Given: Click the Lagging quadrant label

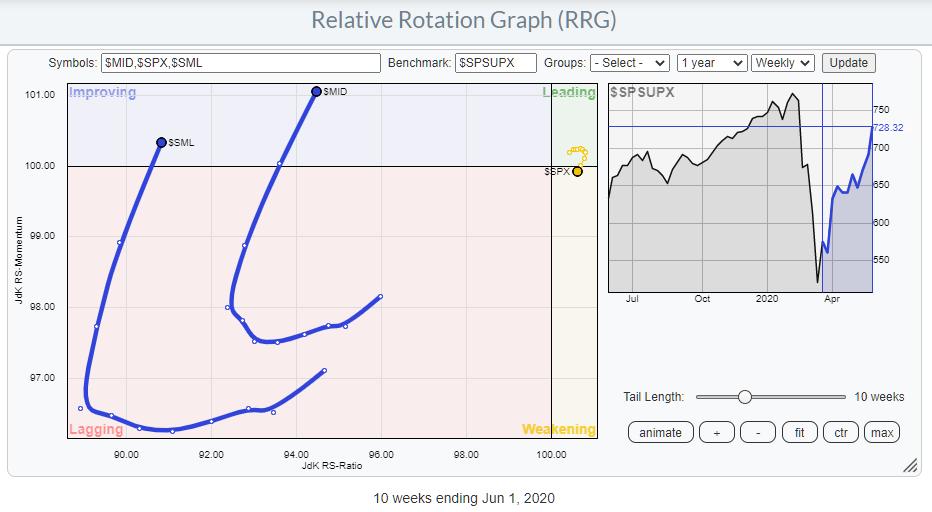Looking at the screenshot, I should click(96, 430).
